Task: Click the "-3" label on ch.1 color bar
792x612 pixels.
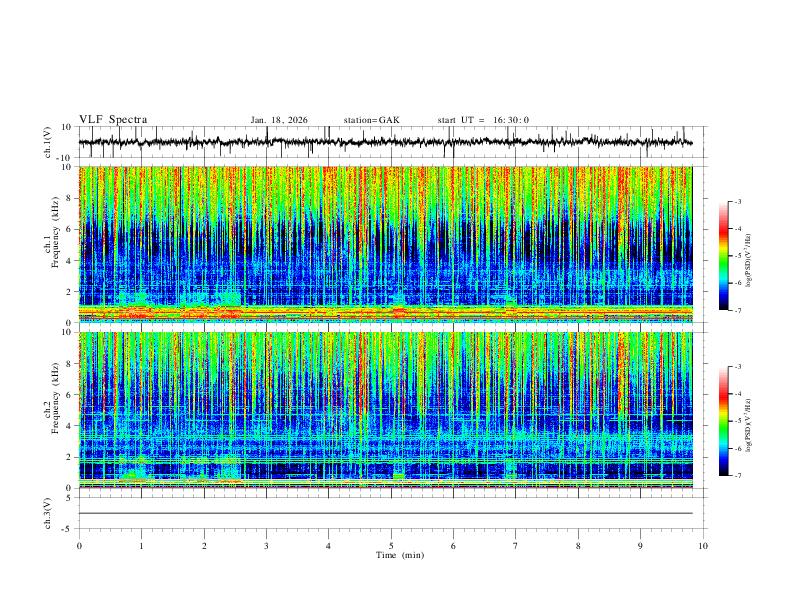Action: [x=737, y=201]
